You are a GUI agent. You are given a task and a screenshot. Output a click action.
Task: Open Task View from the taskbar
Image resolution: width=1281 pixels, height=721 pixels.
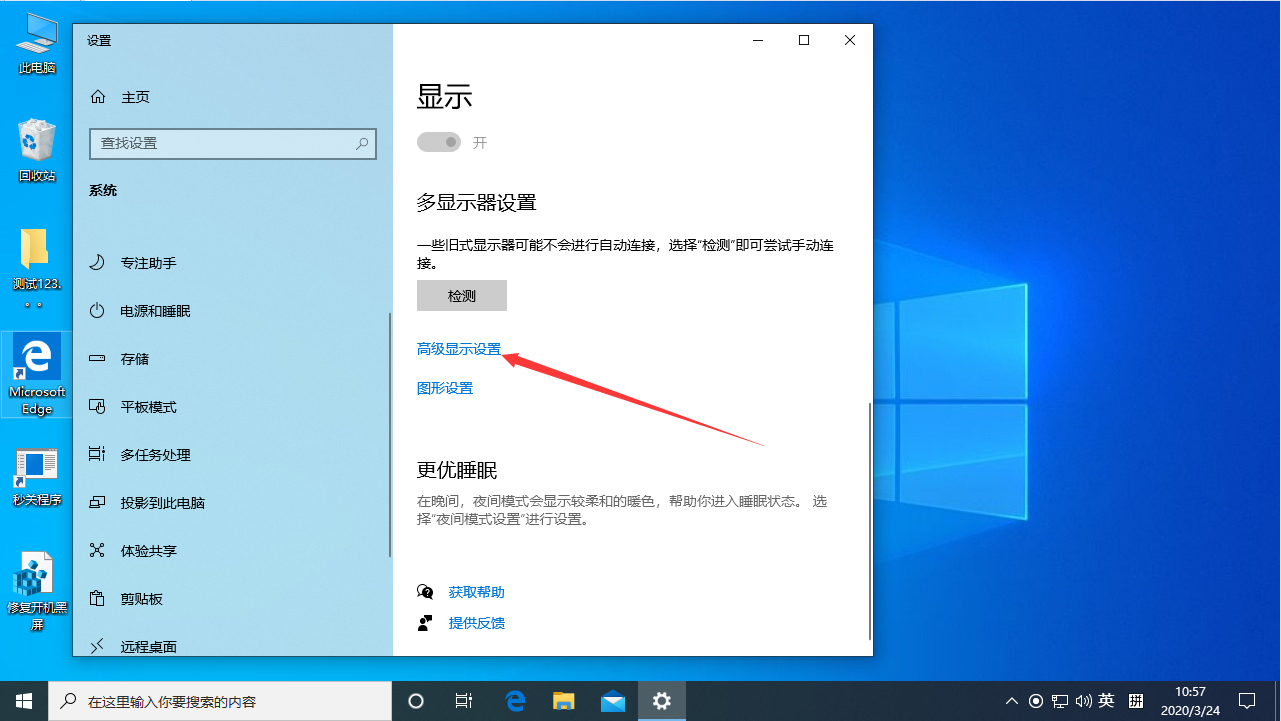pos(463,700)
